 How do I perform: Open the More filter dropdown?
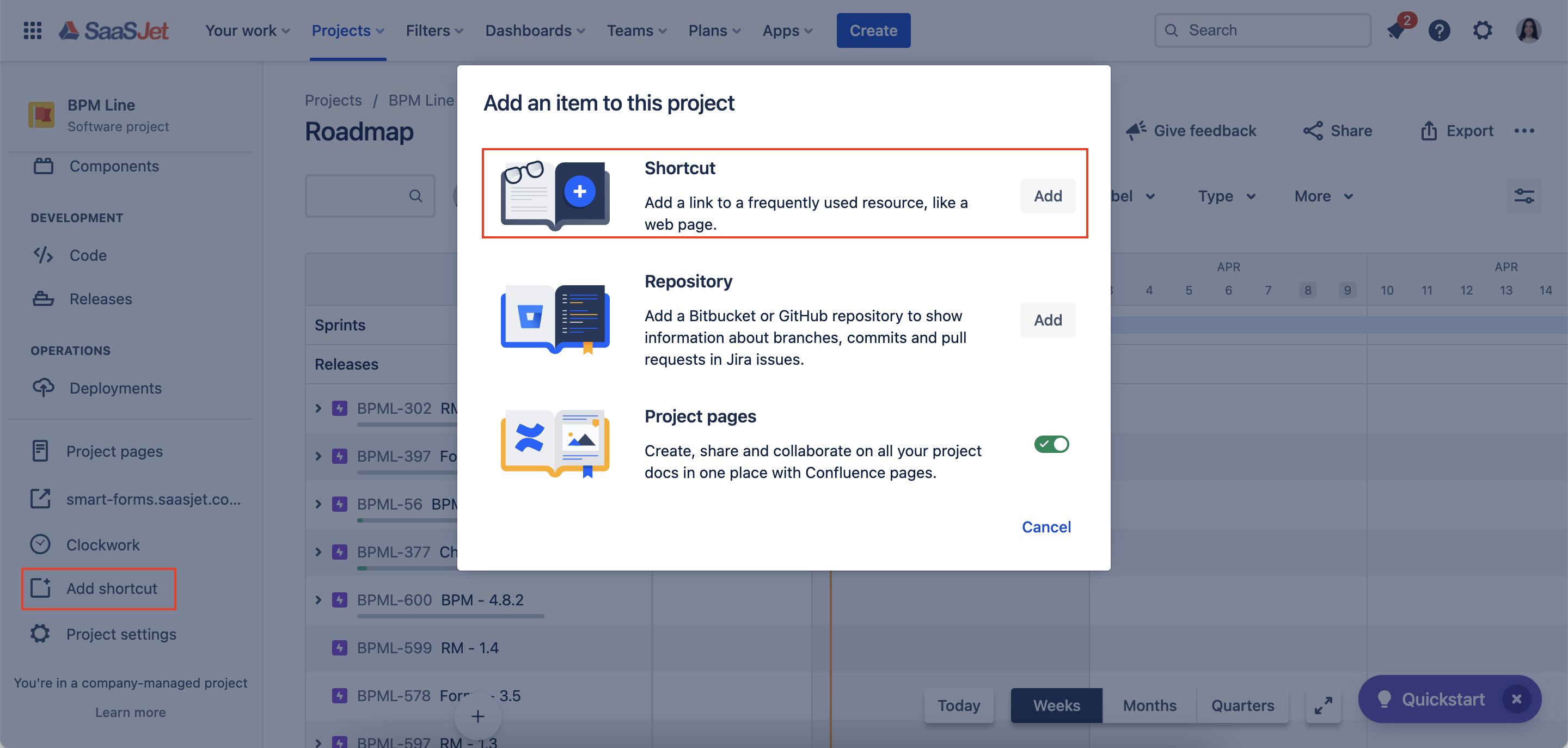coord(1324,196)
